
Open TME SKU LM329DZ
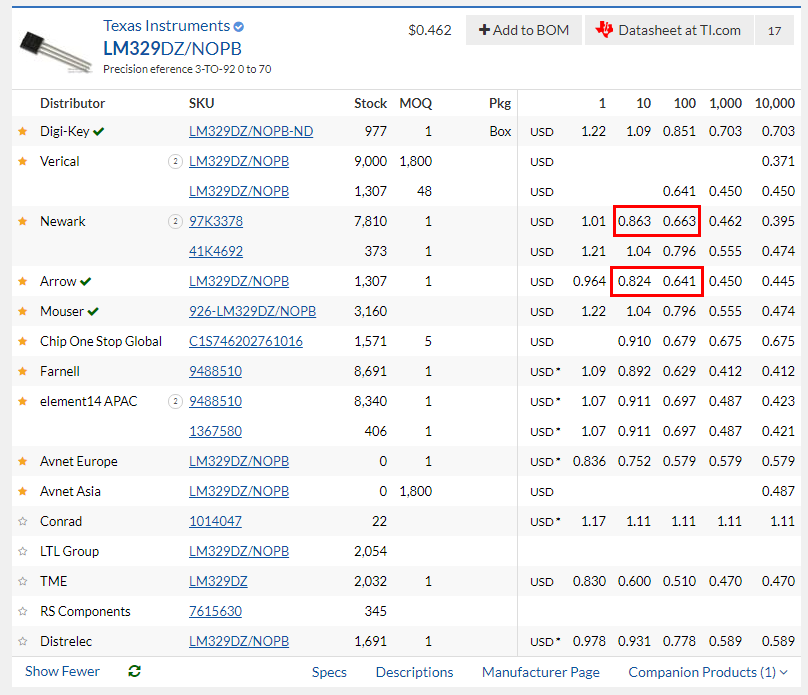(218, 581)
